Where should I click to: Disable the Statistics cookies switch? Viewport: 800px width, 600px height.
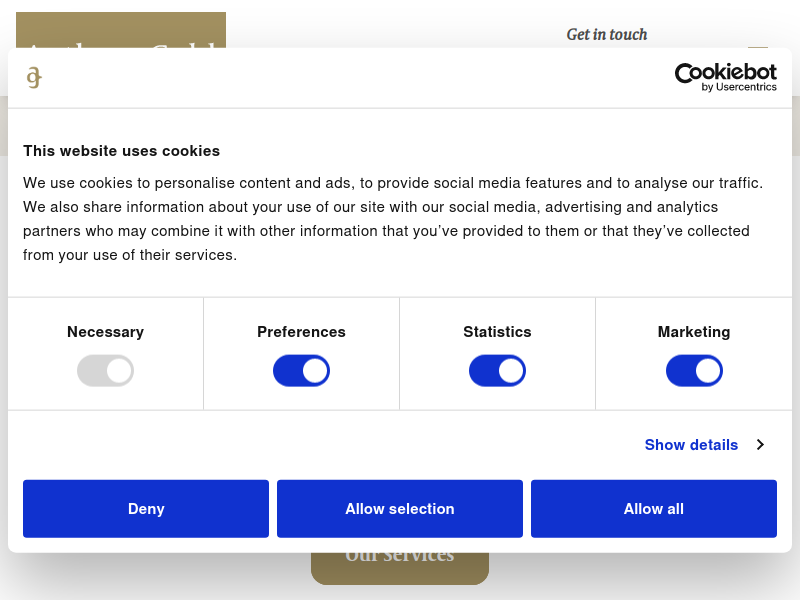pyautogui.click(x=497, y=370)
